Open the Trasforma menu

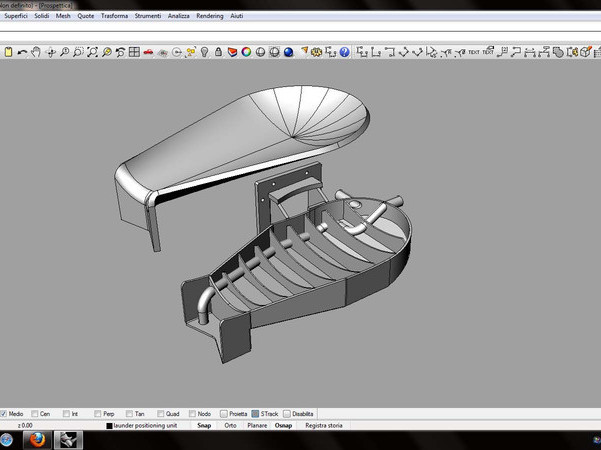click(114, 16)
